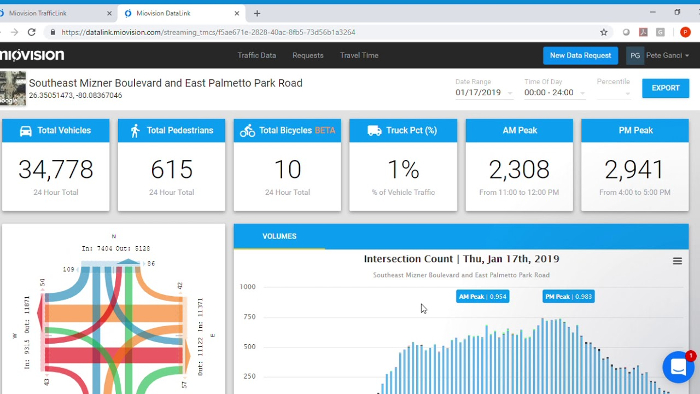Viewport: 700px width, 394px height.
Task: Click Total Bicycles 10 card
Action: (288, 165)
